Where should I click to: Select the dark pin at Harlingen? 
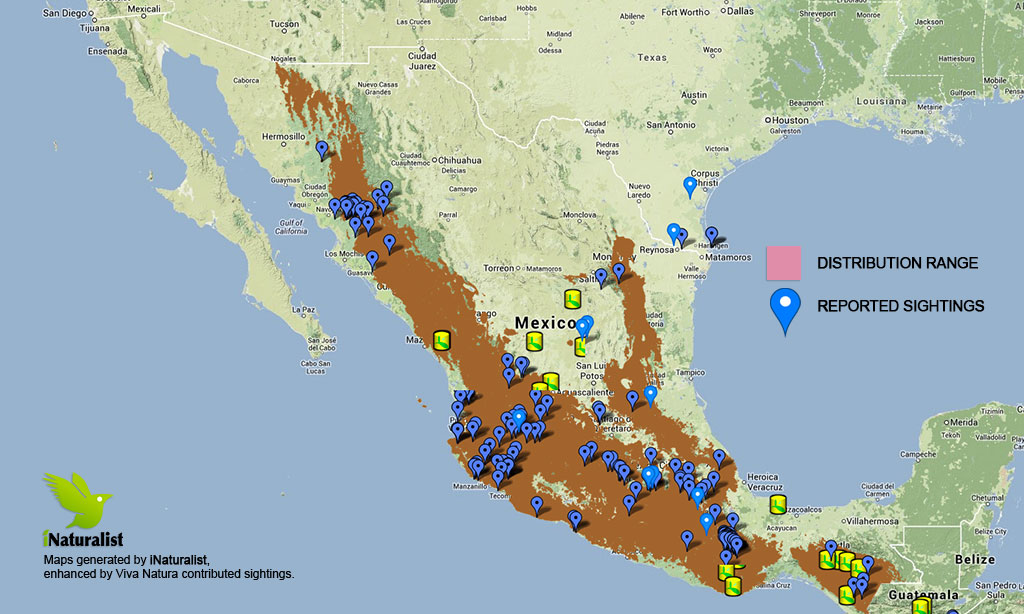pos(711,236)
